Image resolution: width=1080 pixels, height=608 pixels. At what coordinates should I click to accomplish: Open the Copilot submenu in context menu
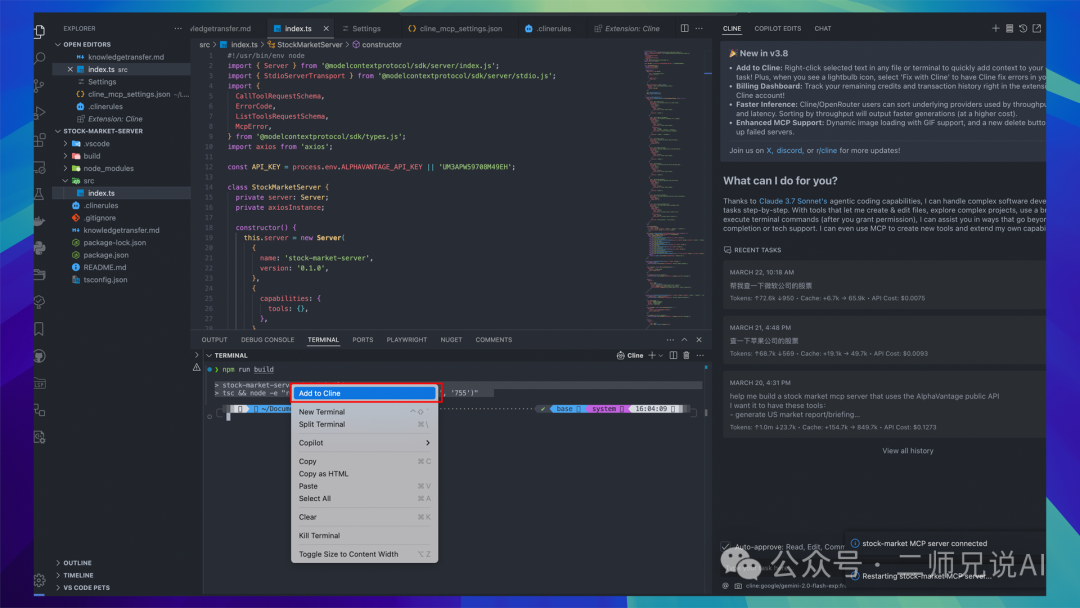pyautogui.click(x=364, y=443)
